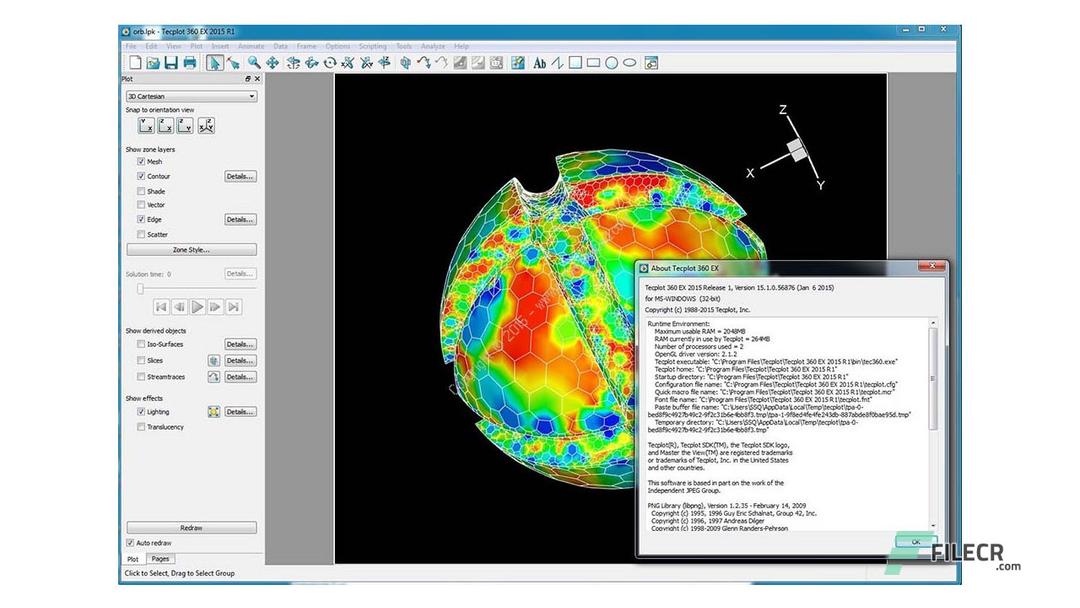1080x608 pixels.
Task: Switch to the Pages tab
Action: coord(159,558)
